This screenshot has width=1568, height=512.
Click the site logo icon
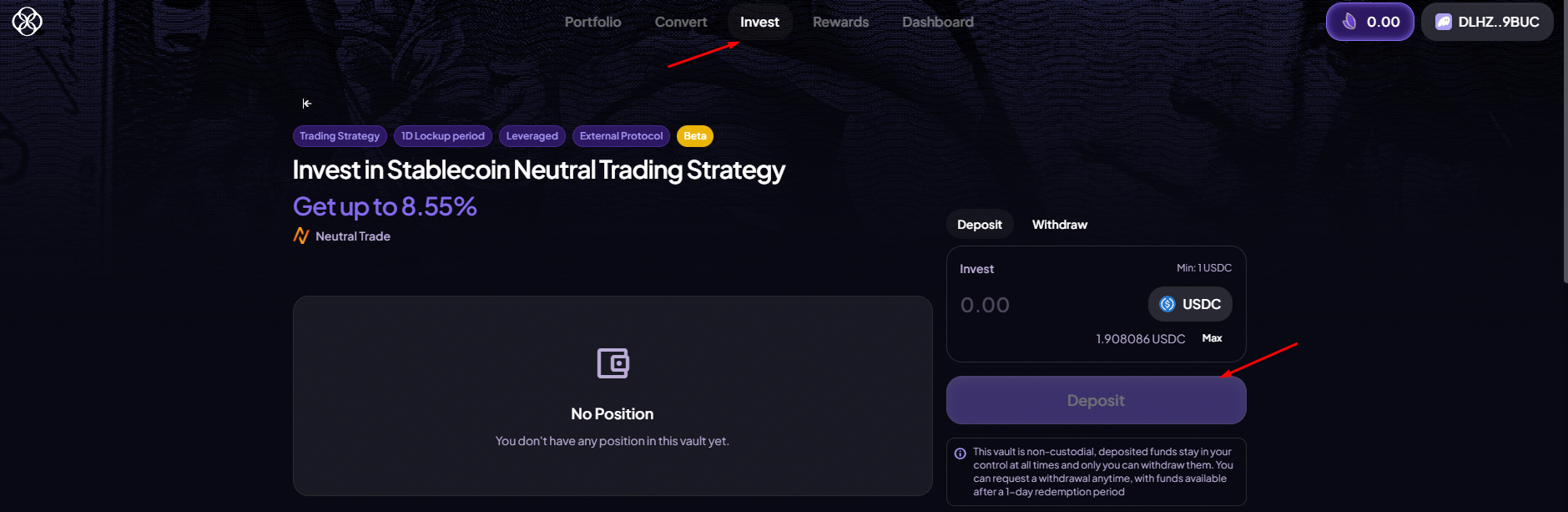click(x=27, y=22)
